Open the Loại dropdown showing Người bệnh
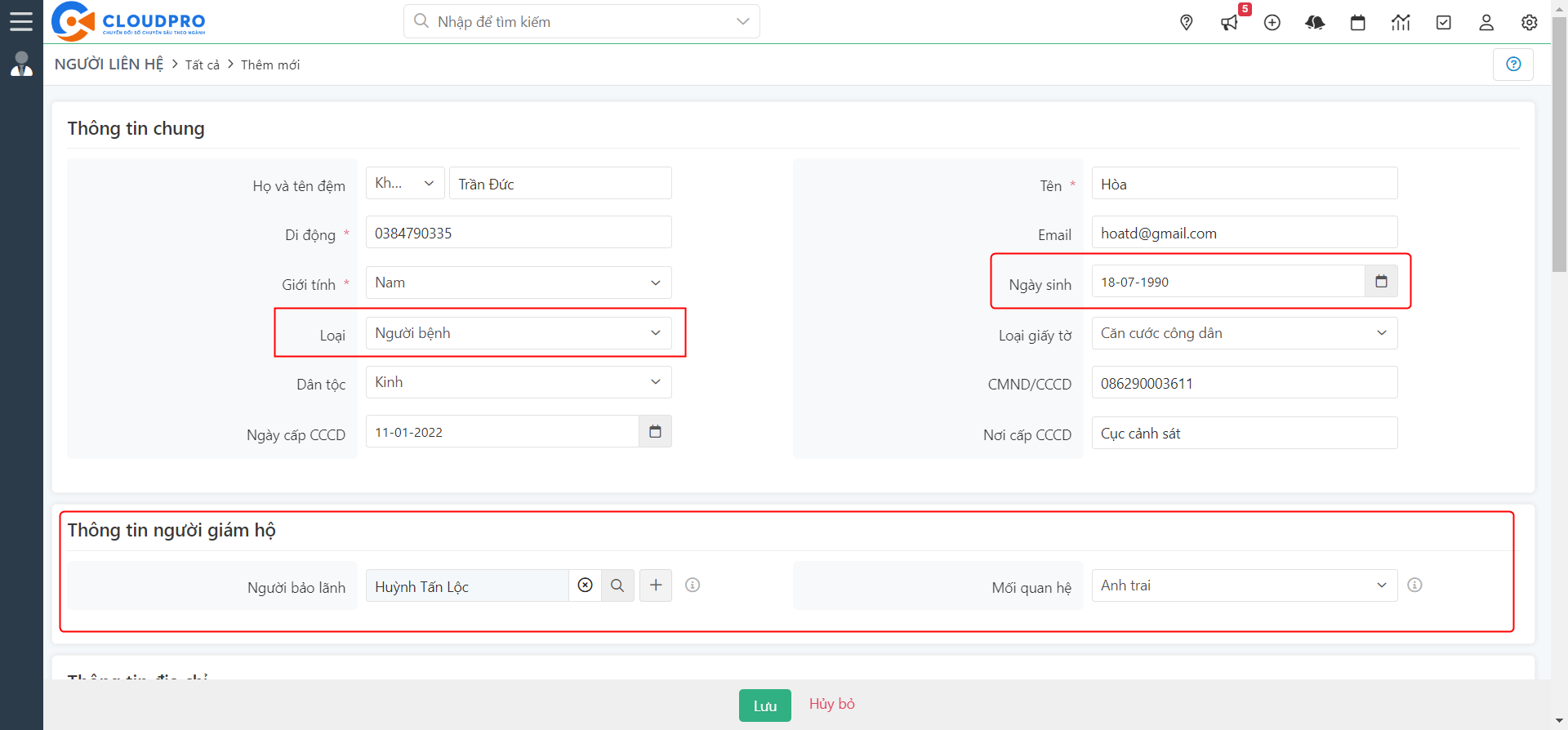This screenshot has height=730, width=1568. coord(519,333)
